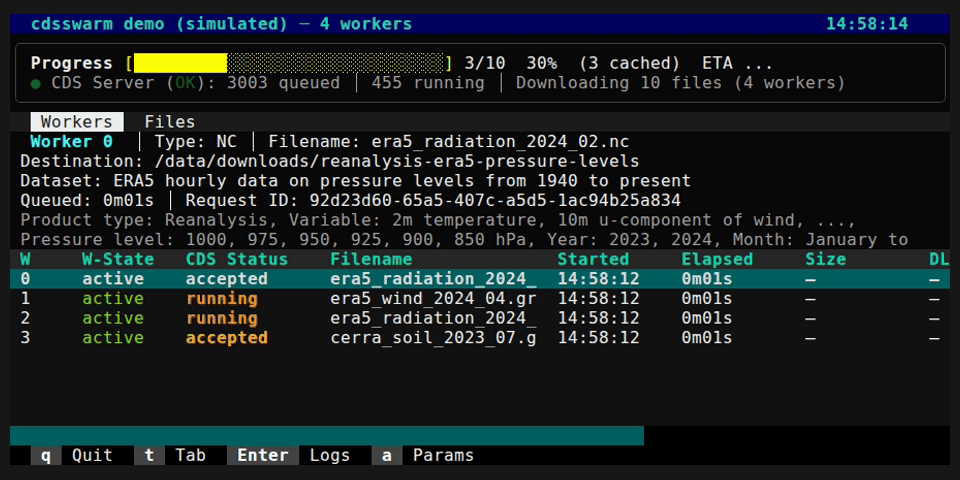Click the 'a' key hint
This screenshot has width=960, height=480.
pos(386,456)
